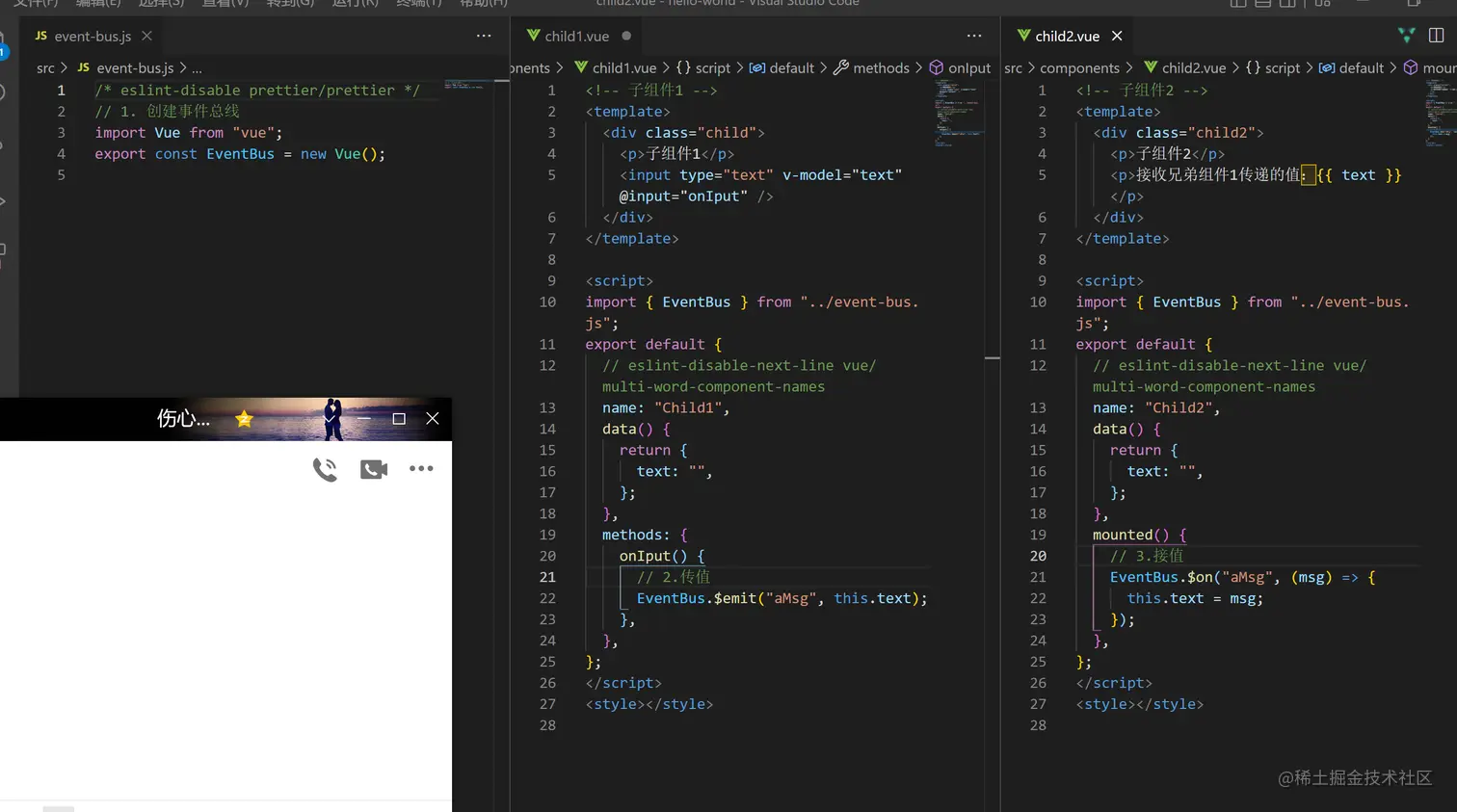The image size is (1457, 812).
Task: Click line number 21 in child1.vue gutter
Action: click(x=547, y=578)
